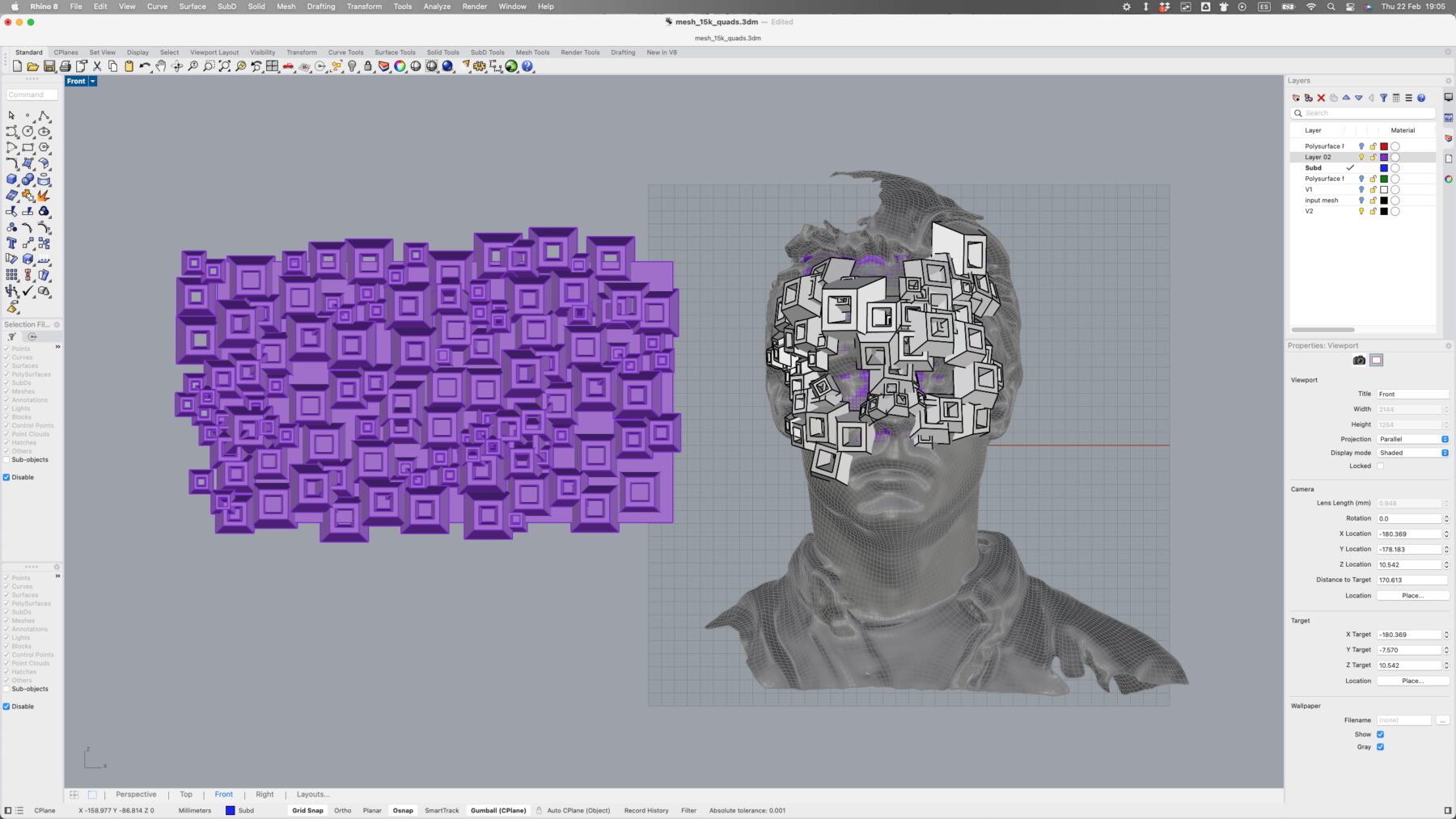The width and height of the screenshot is (1456, 819).
Task: Click the white color swatch of V1 layer
Action: click(1384, 189)
